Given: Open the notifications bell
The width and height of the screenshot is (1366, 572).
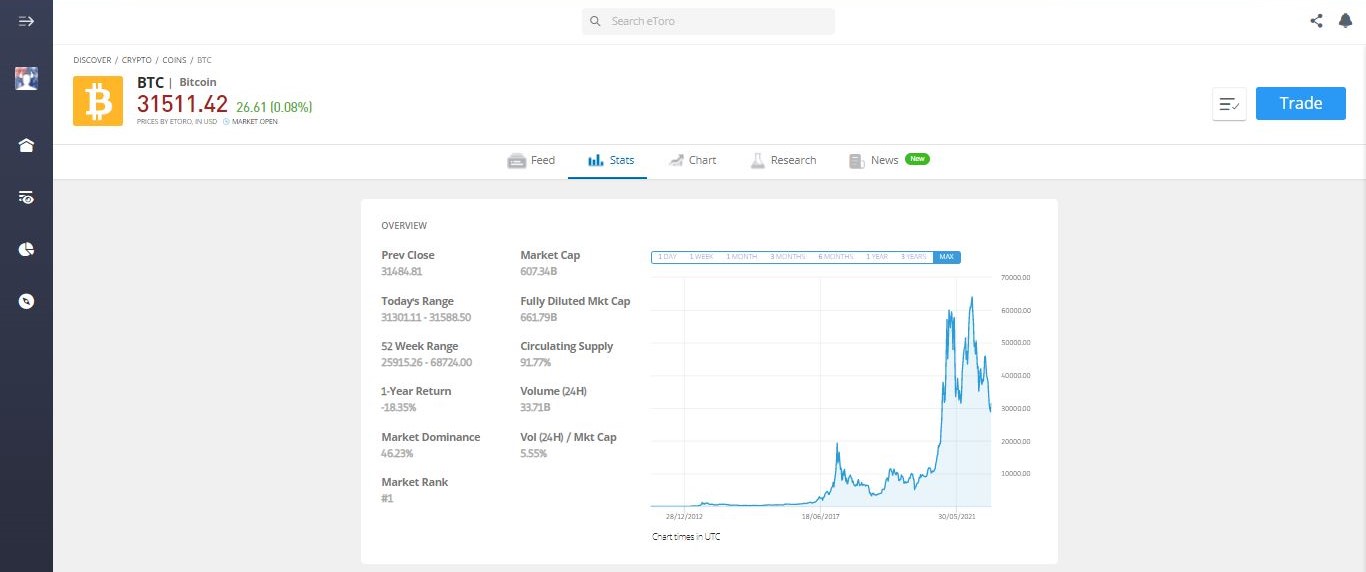Looking at the screenshot, I should coord(1345,21).
